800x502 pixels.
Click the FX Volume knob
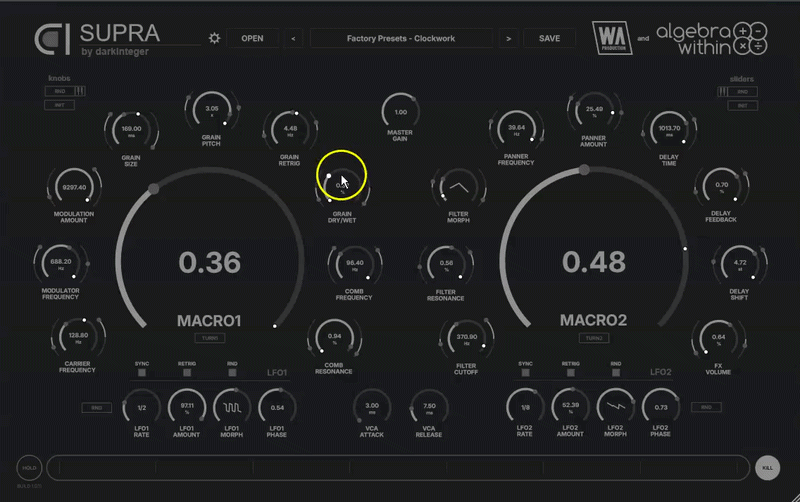(x=718, y=338)
